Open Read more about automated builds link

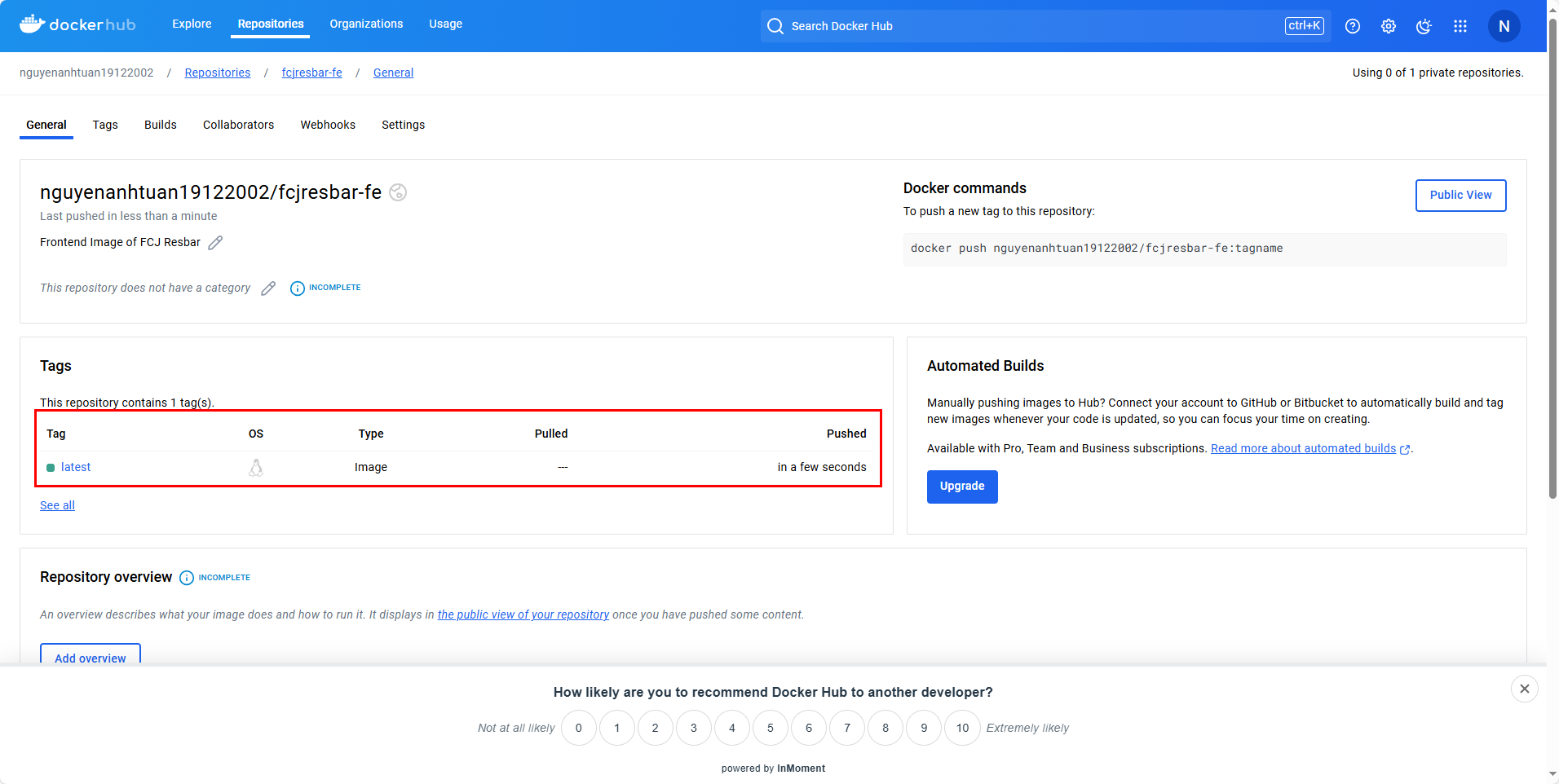(x=1303, y=448)
